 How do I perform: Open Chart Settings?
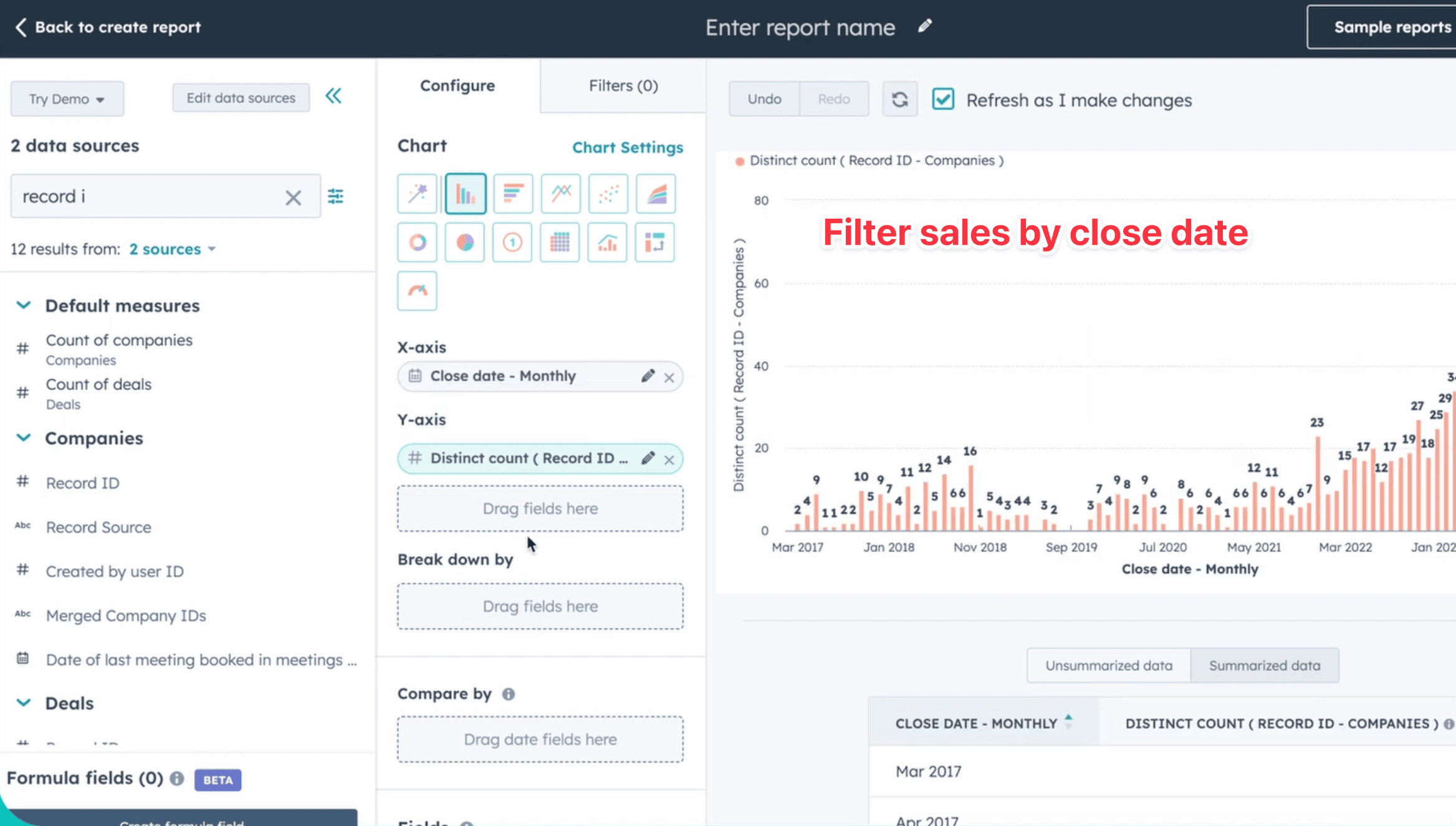[628, 148]
